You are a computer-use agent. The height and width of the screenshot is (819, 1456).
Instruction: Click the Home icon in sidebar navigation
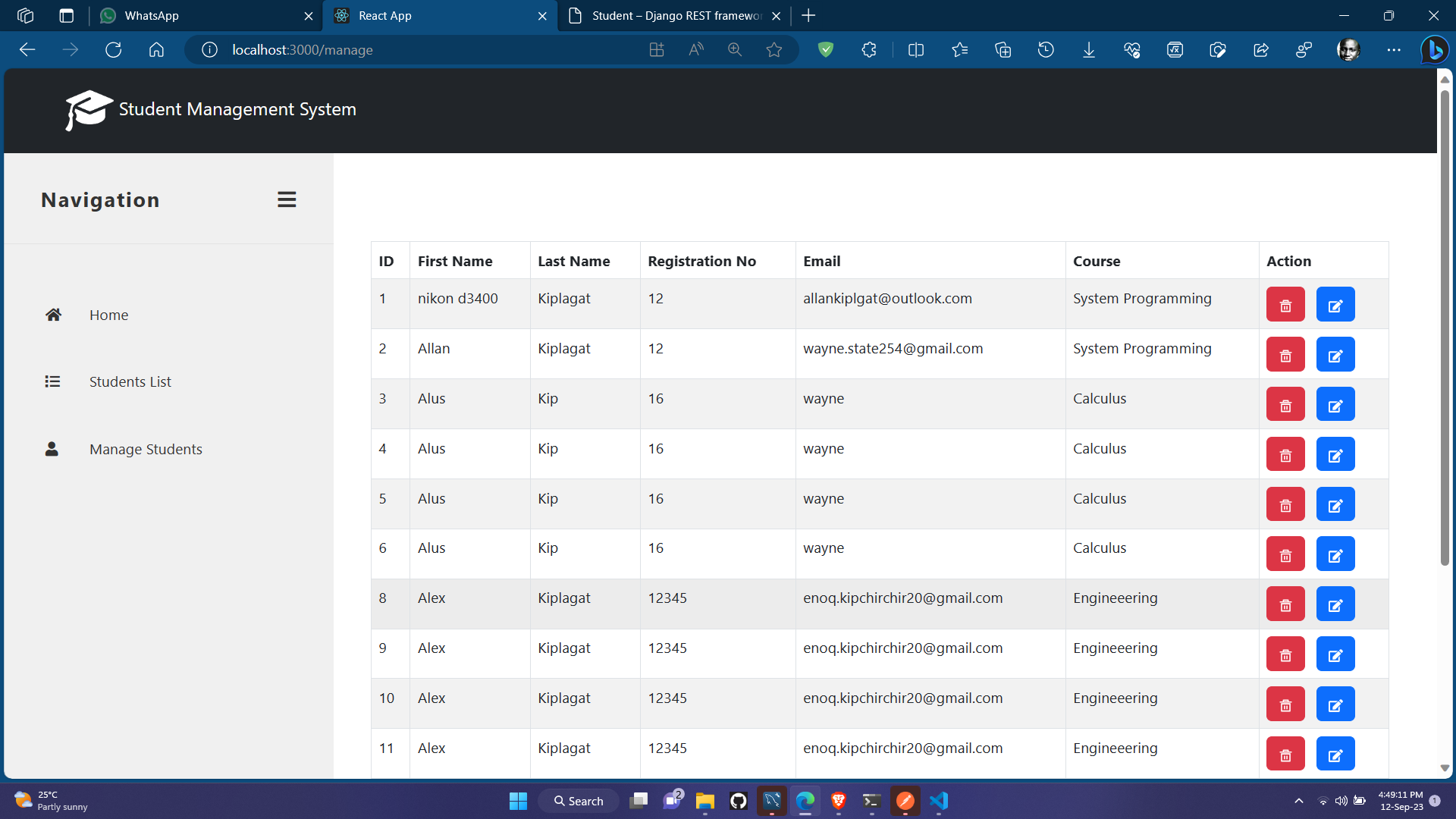pyautogui.click(x=53, y=314)
